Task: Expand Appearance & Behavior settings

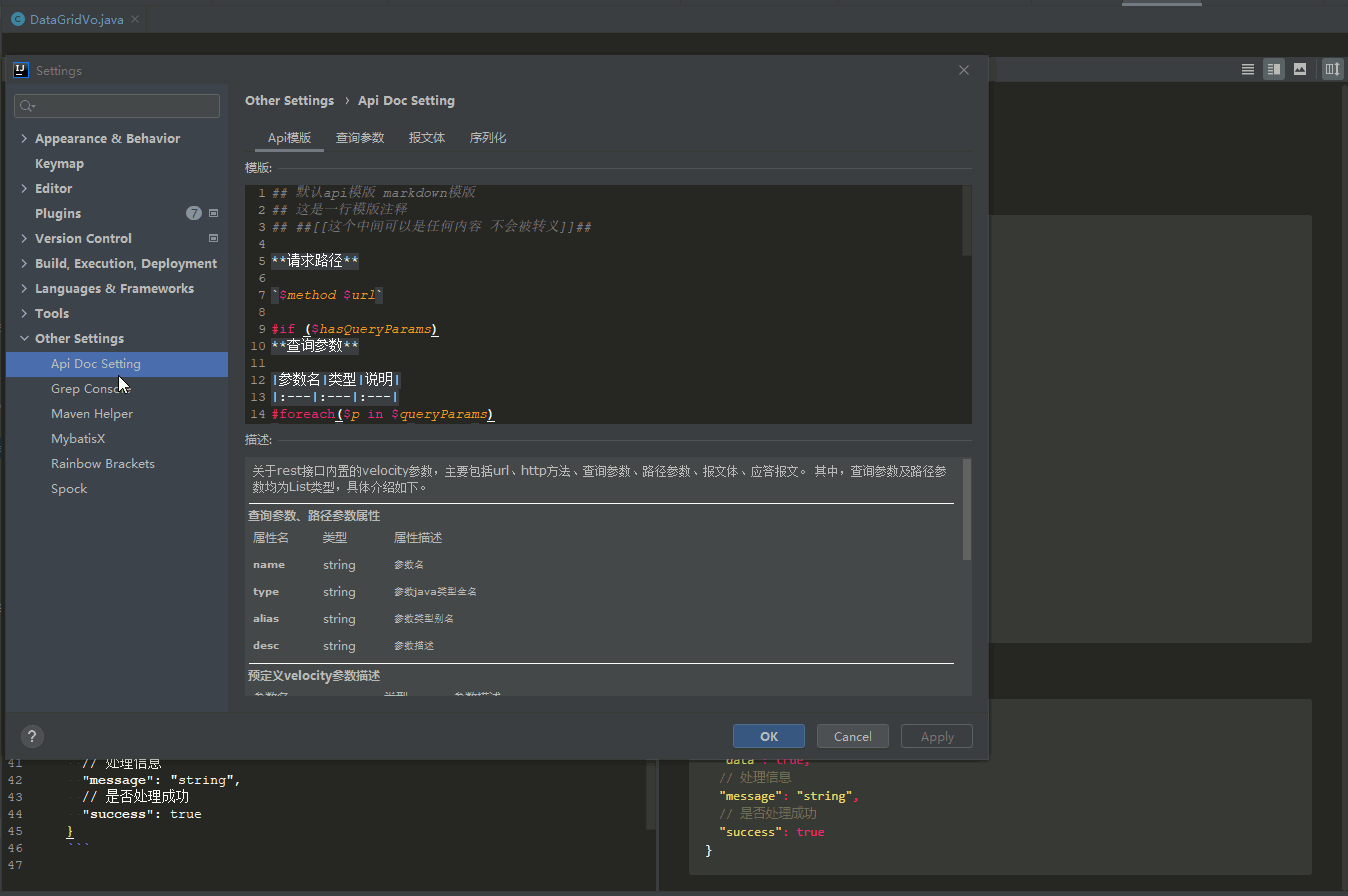Action: click(x=24, y=138)
